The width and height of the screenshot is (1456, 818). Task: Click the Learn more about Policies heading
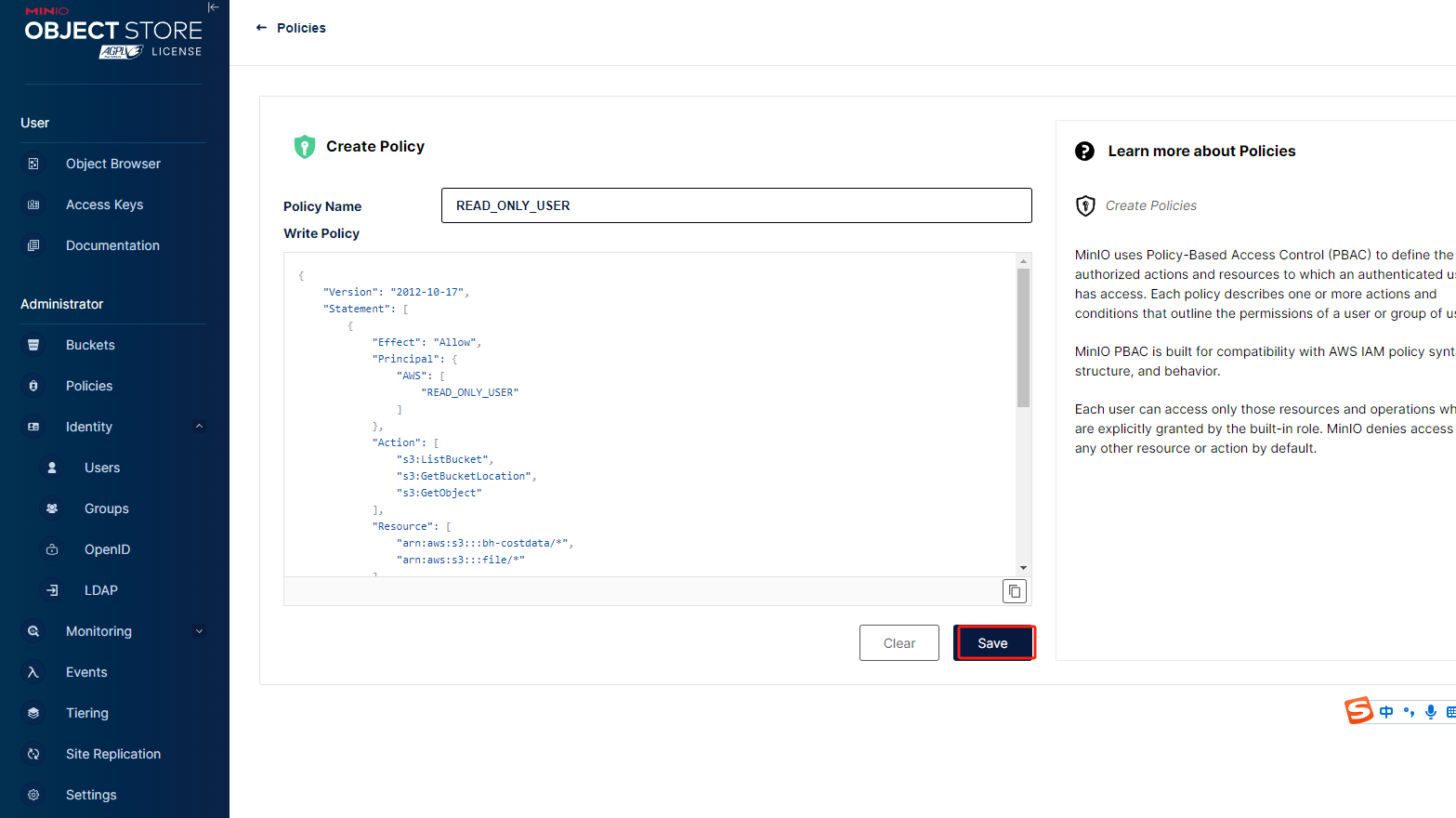[x=1201, y=152]
